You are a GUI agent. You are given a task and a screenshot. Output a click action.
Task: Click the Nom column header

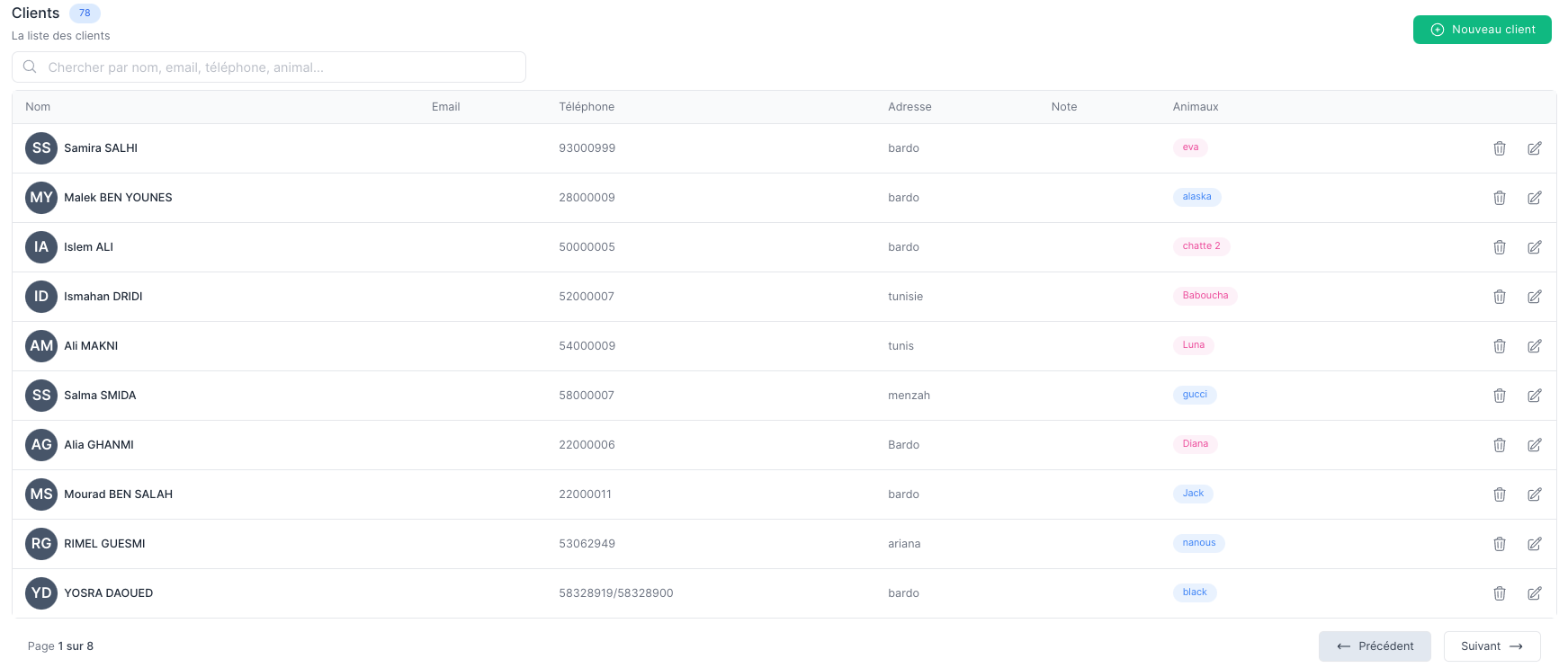coord(38,107)
